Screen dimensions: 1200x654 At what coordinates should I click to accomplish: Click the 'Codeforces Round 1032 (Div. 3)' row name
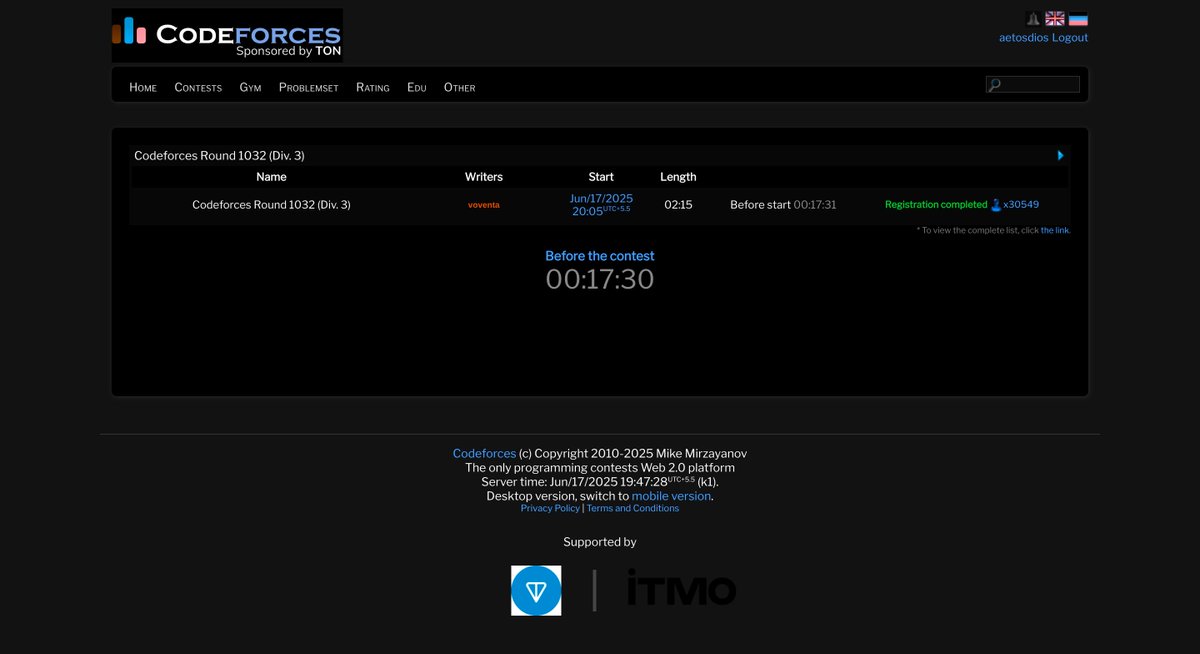(x=271, y=205)
